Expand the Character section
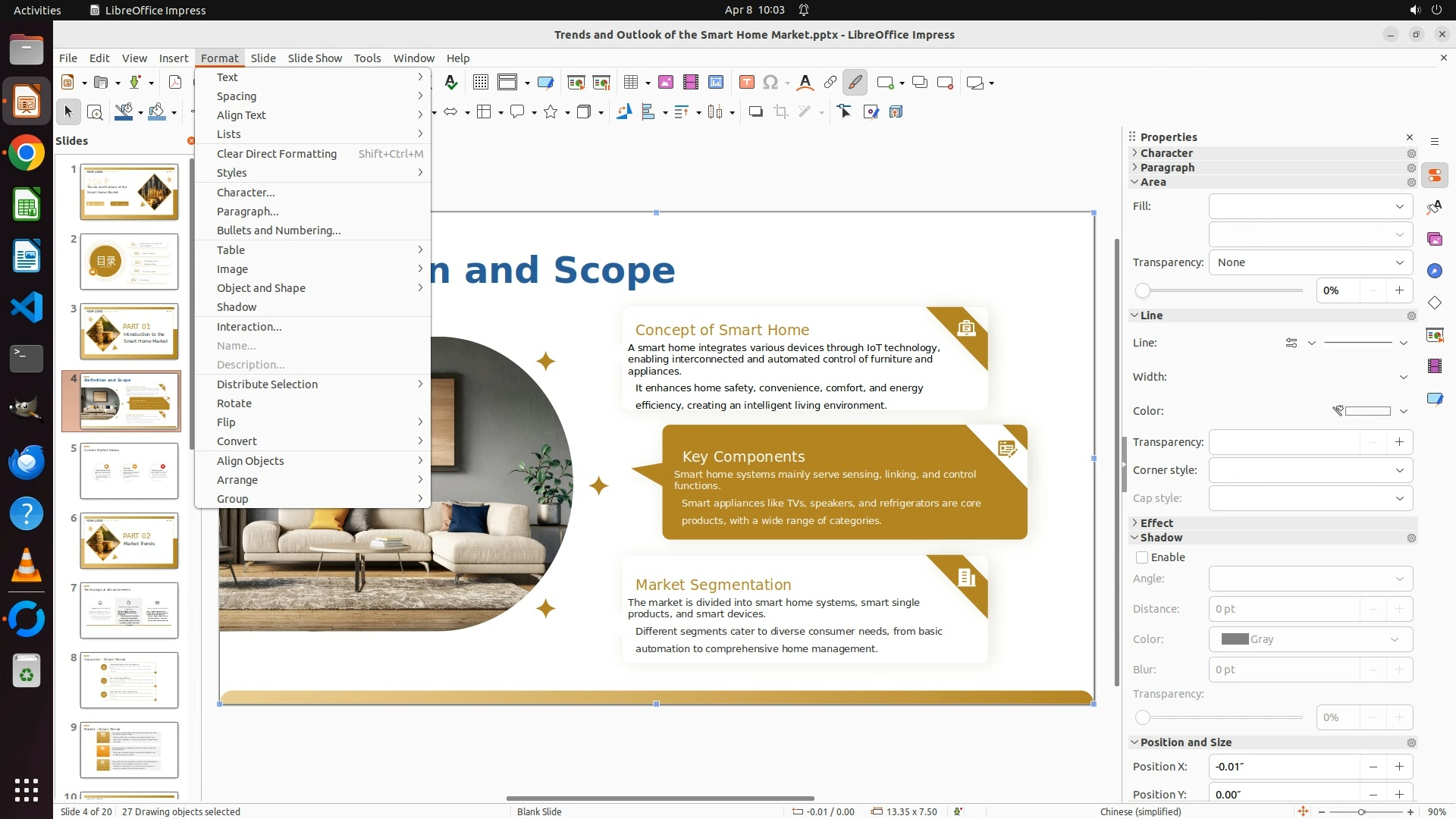This screenshot has width=1456, height=819. [x=1166, y=153]
